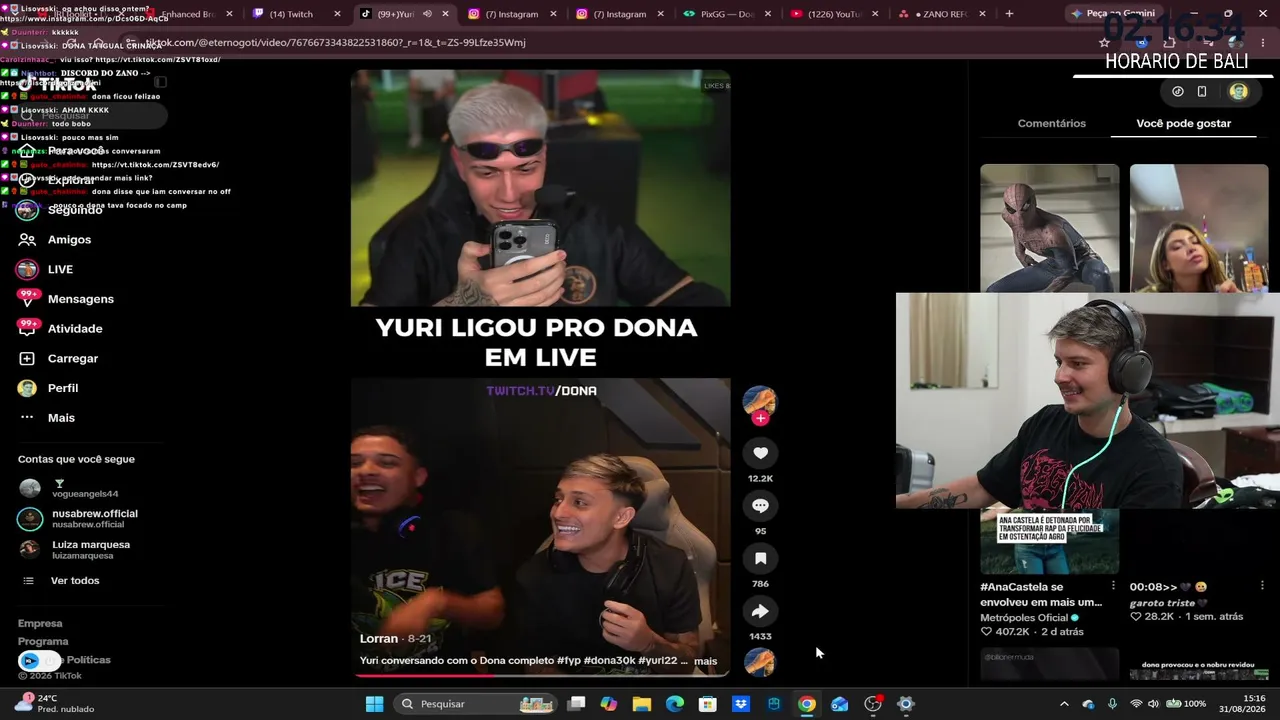Open a new browser tab with plus
The image size is (1280, 720).
(x=1009, y=14)
